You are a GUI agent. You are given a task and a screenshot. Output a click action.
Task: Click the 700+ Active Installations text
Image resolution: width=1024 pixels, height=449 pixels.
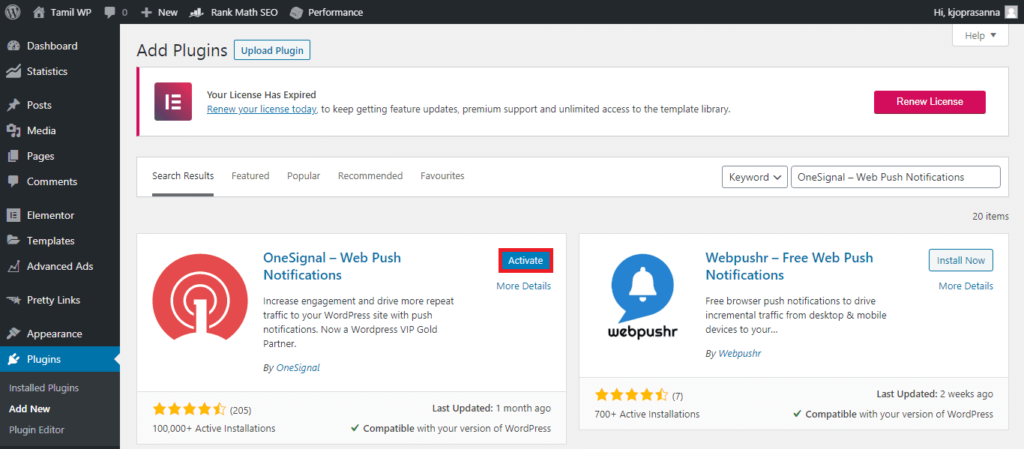point(647,414)
